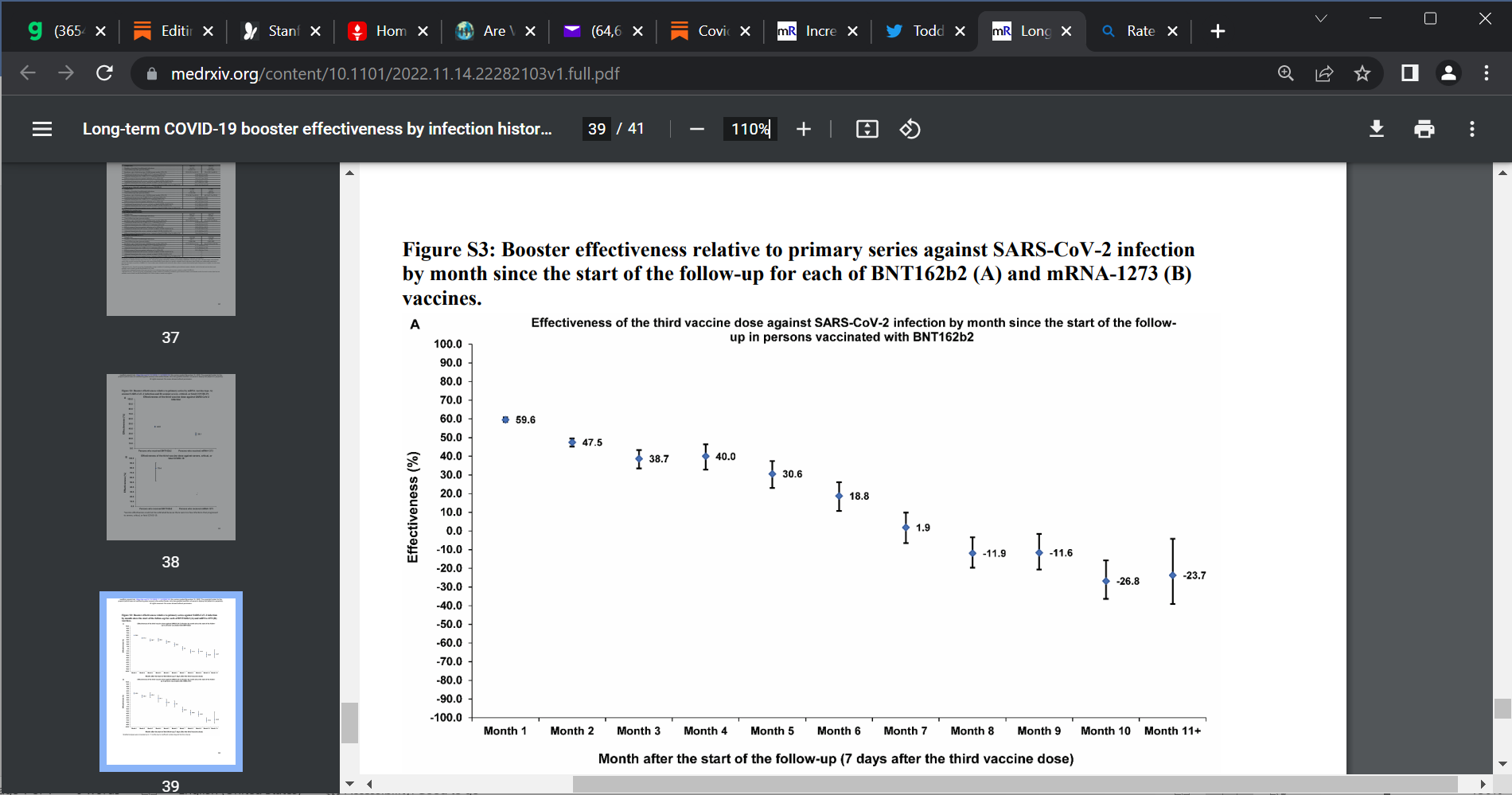Click the site lock icon
The height and width of the screenshot is (795, 1512).
(x=152, y=74)
